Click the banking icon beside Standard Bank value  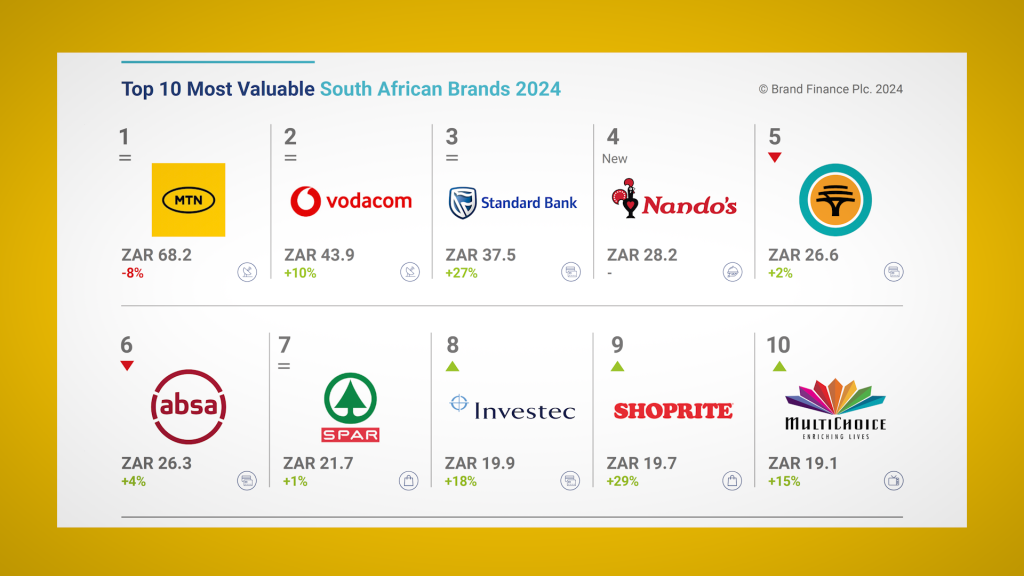pyautogui.click(x=571, y=272)
